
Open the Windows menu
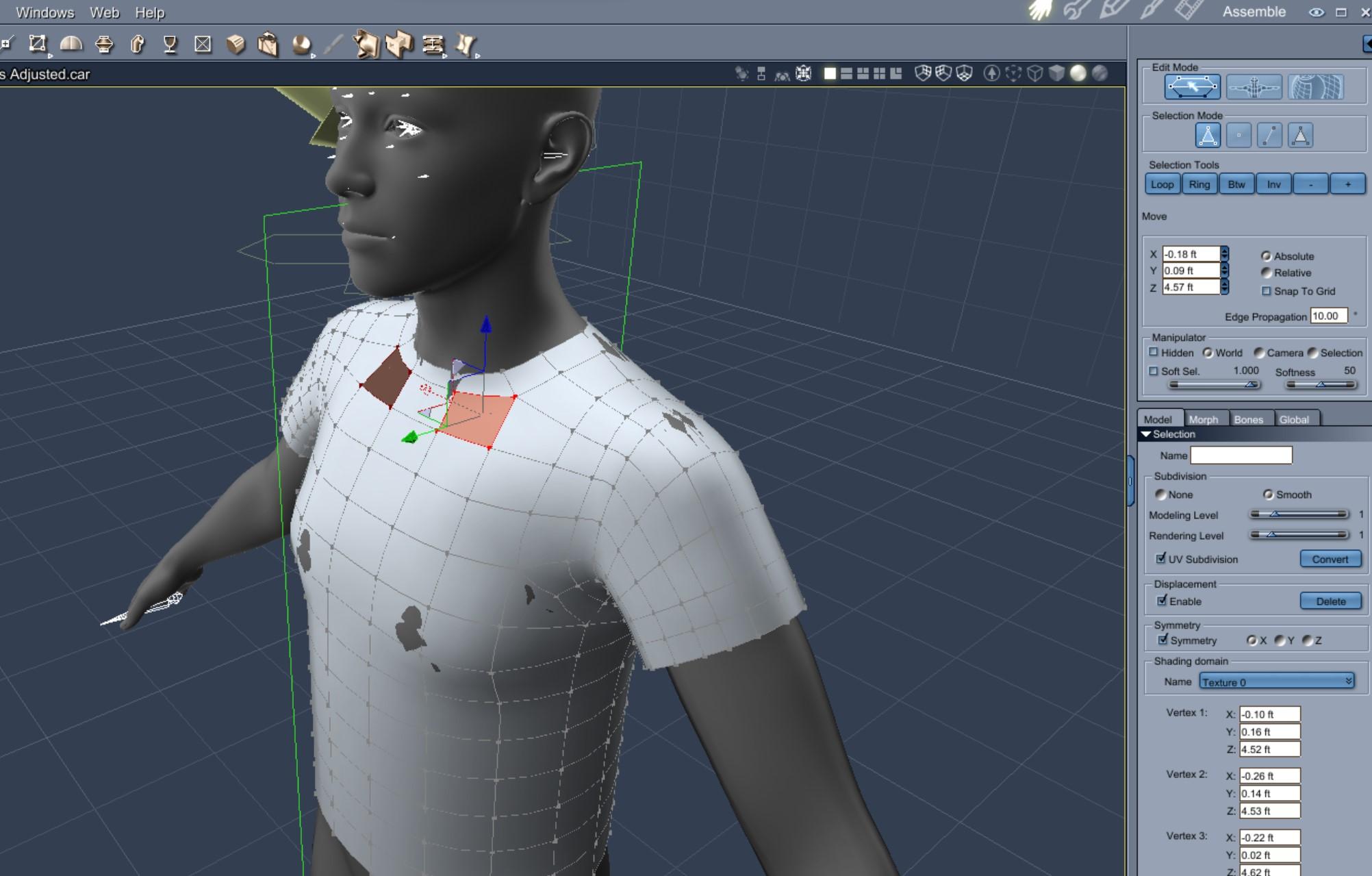45,12
